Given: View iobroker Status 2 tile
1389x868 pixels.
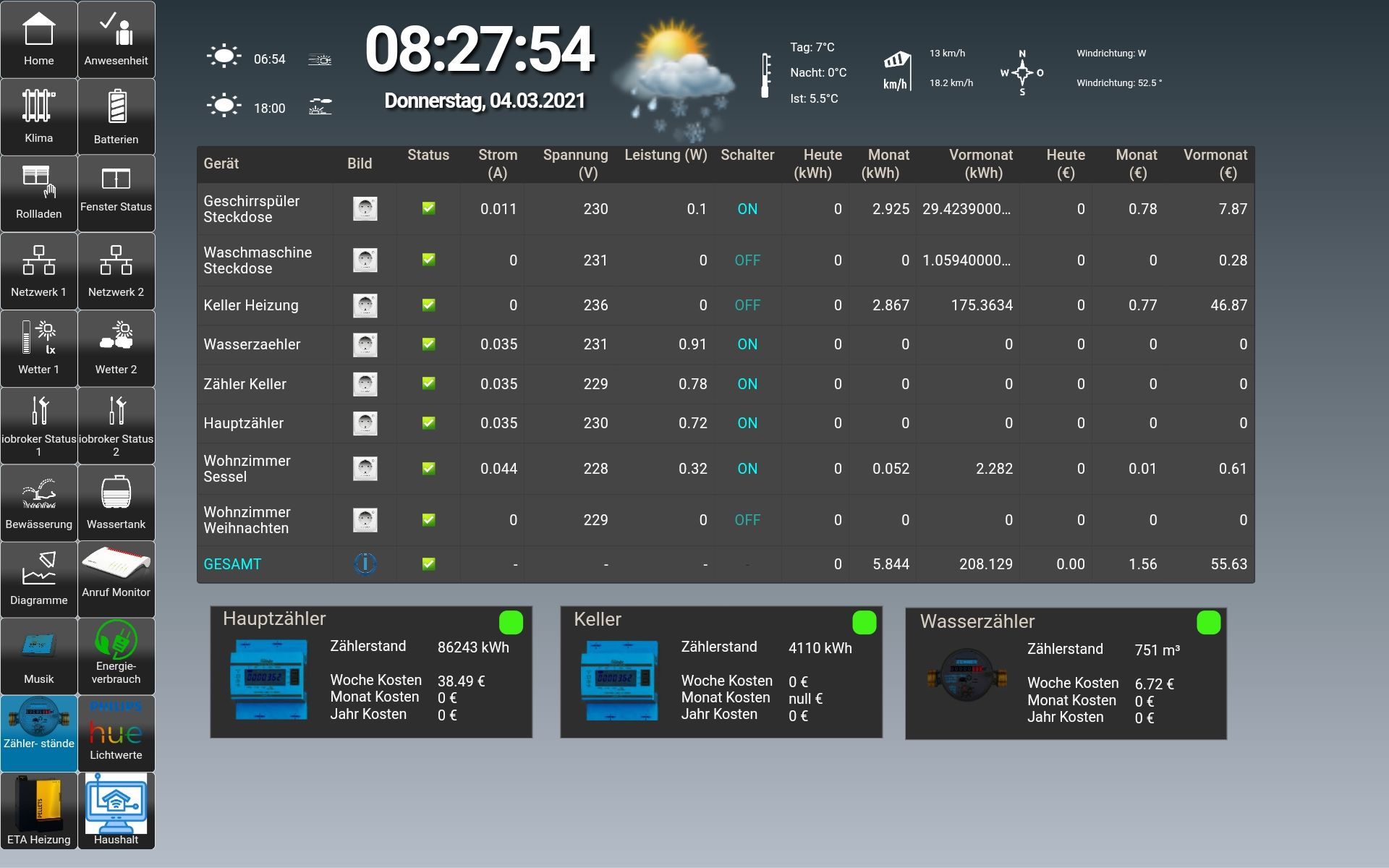Looking at the screenshot, I should (x=116, y=426).
